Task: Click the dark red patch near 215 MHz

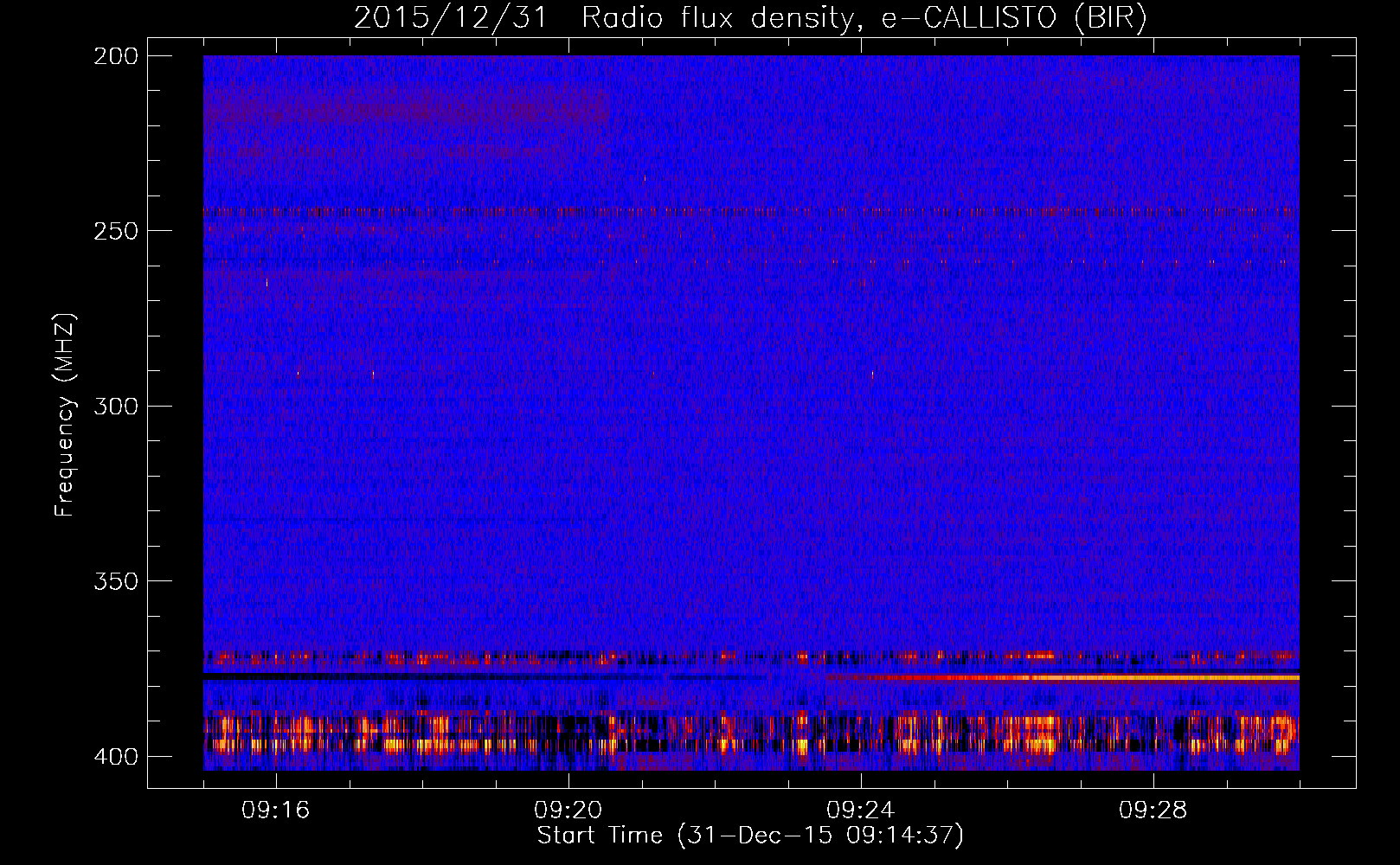Action: point(407,110)
